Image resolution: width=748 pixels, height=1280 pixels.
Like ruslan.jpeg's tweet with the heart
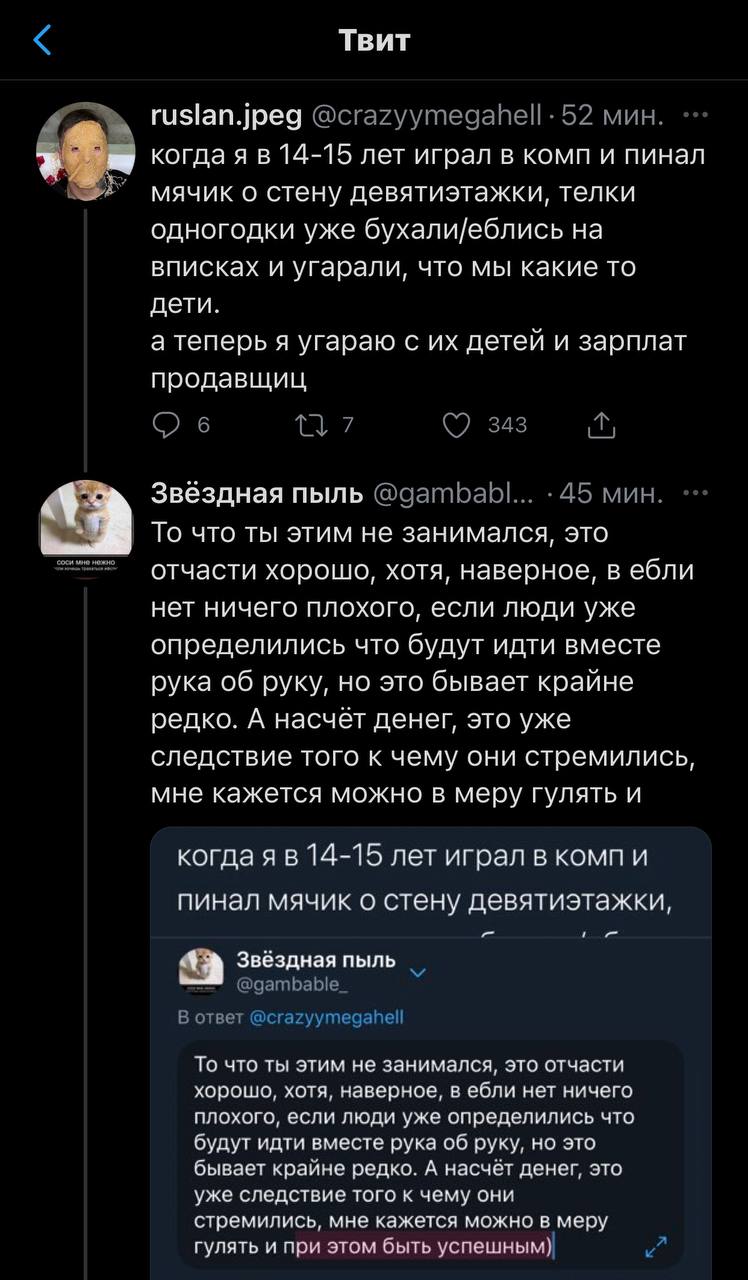pos(457,425)
